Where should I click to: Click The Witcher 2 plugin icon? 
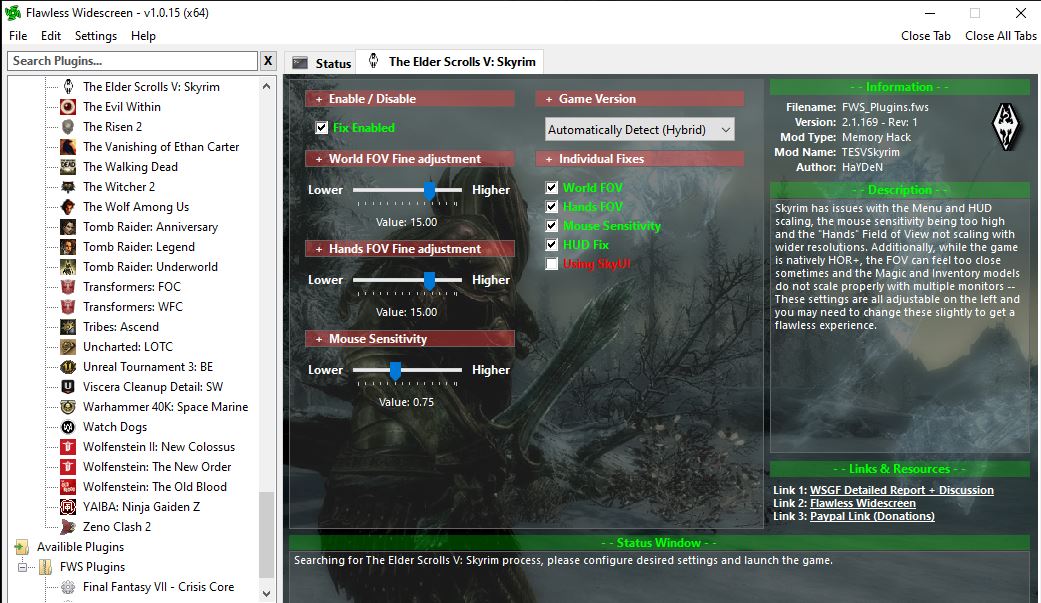click(x=68, y=187)
